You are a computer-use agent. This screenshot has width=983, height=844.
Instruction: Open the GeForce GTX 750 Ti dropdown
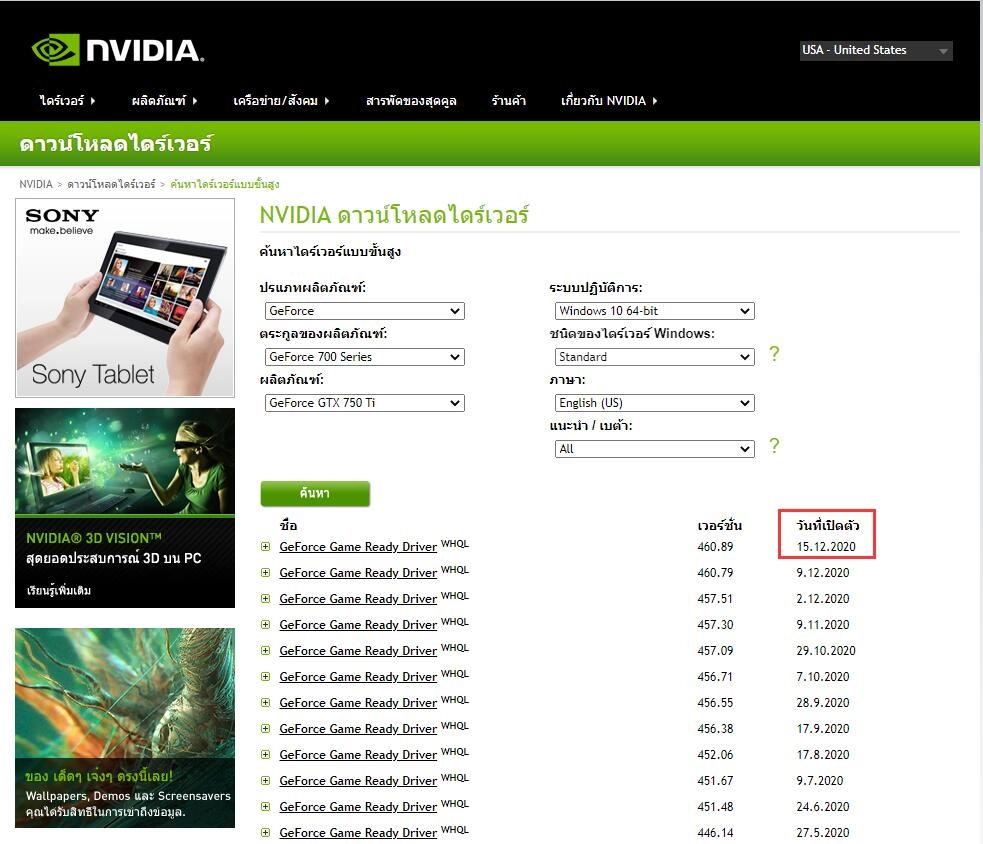(x=364, y=403)
